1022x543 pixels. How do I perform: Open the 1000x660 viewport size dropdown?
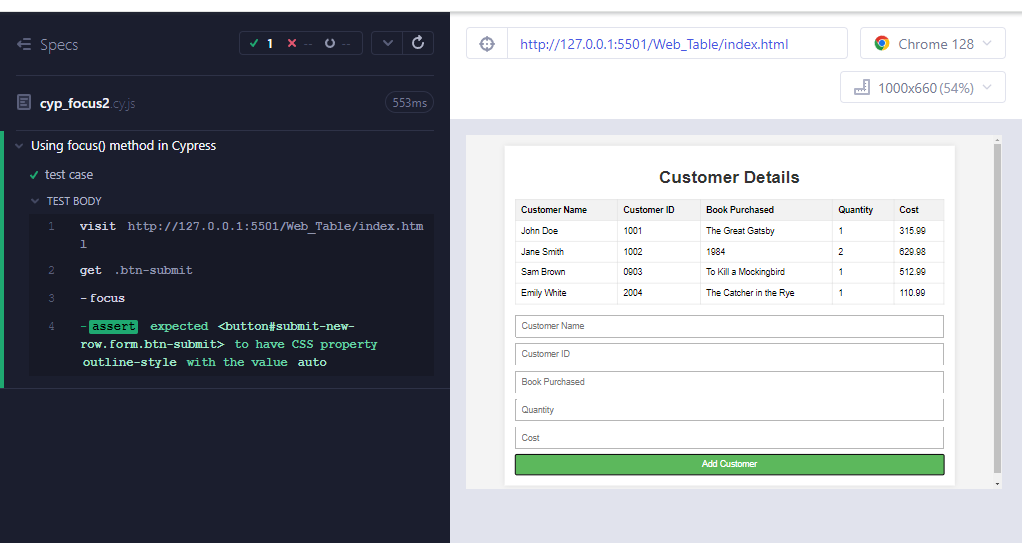923,88
